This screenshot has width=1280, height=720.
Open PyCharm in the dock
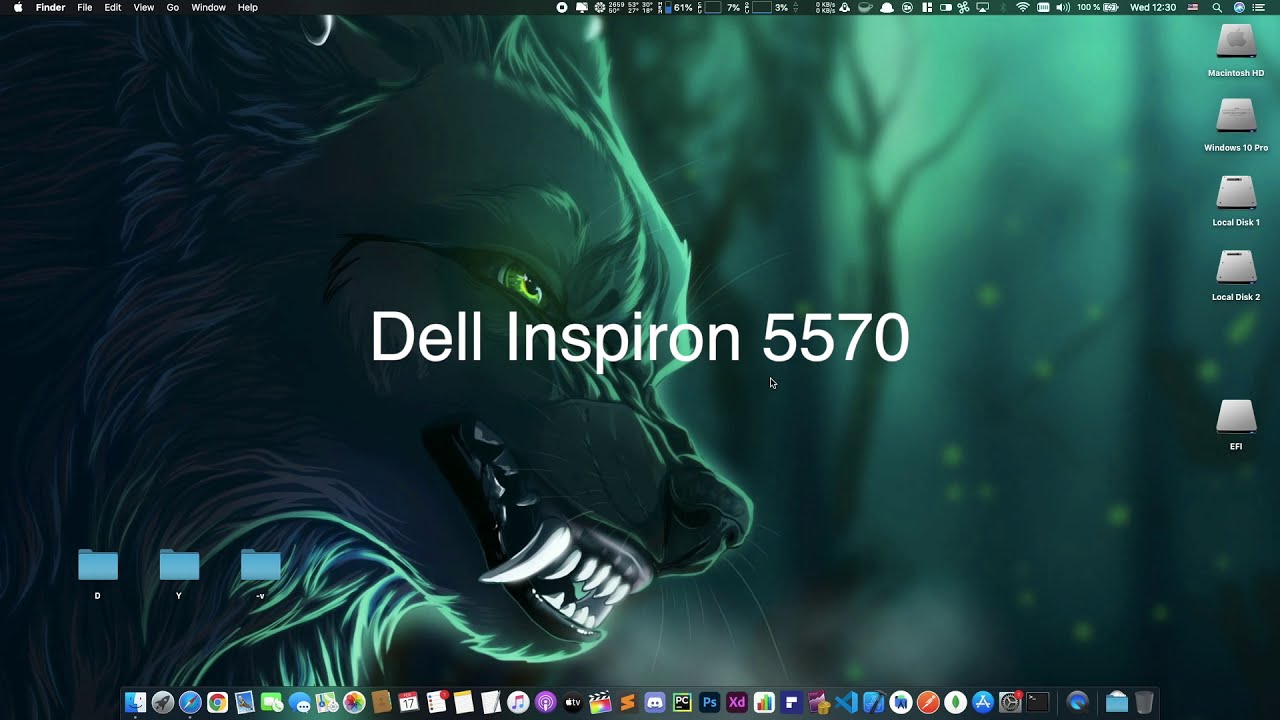[682, 703]
